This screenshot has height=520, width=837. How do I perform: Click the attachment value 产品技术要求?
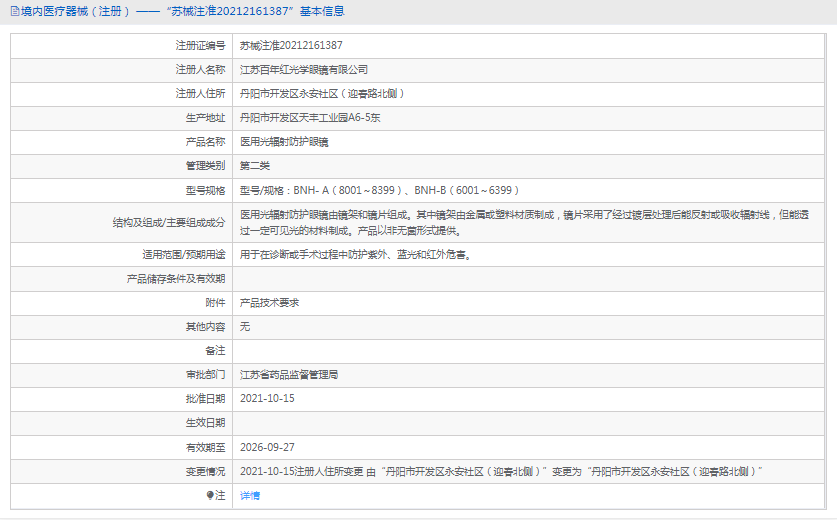point(270,302)
